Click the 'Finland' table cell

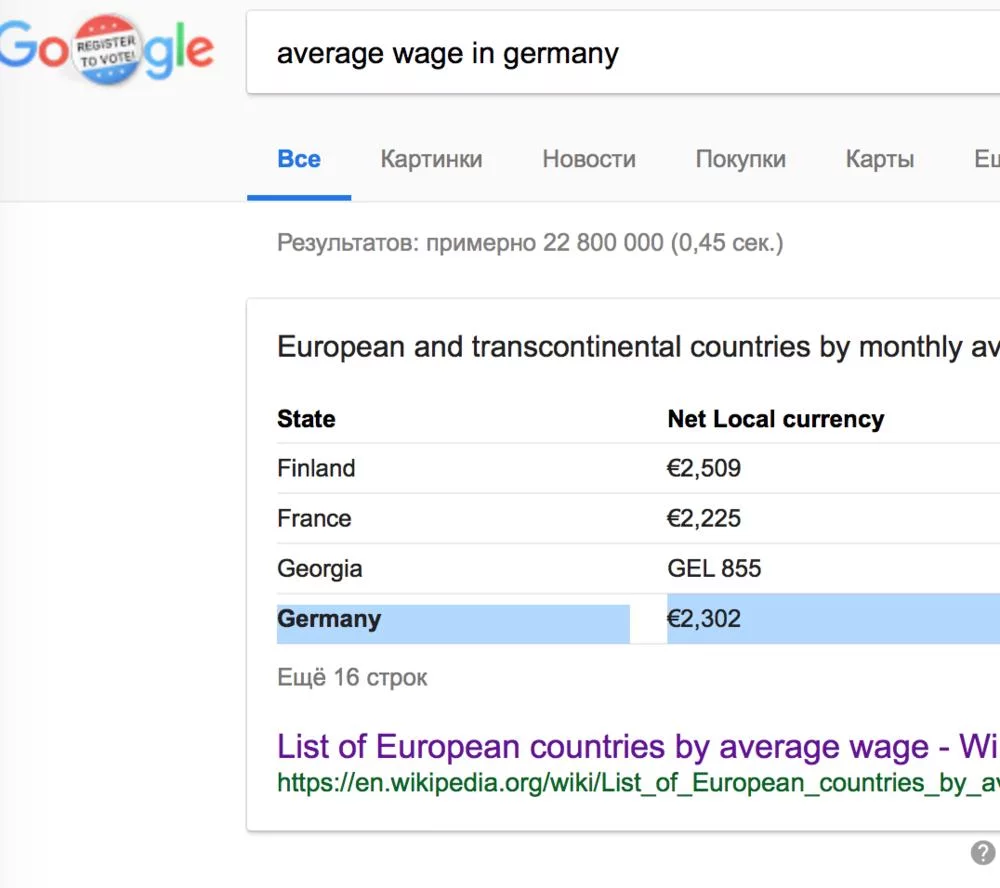(316, 468)
